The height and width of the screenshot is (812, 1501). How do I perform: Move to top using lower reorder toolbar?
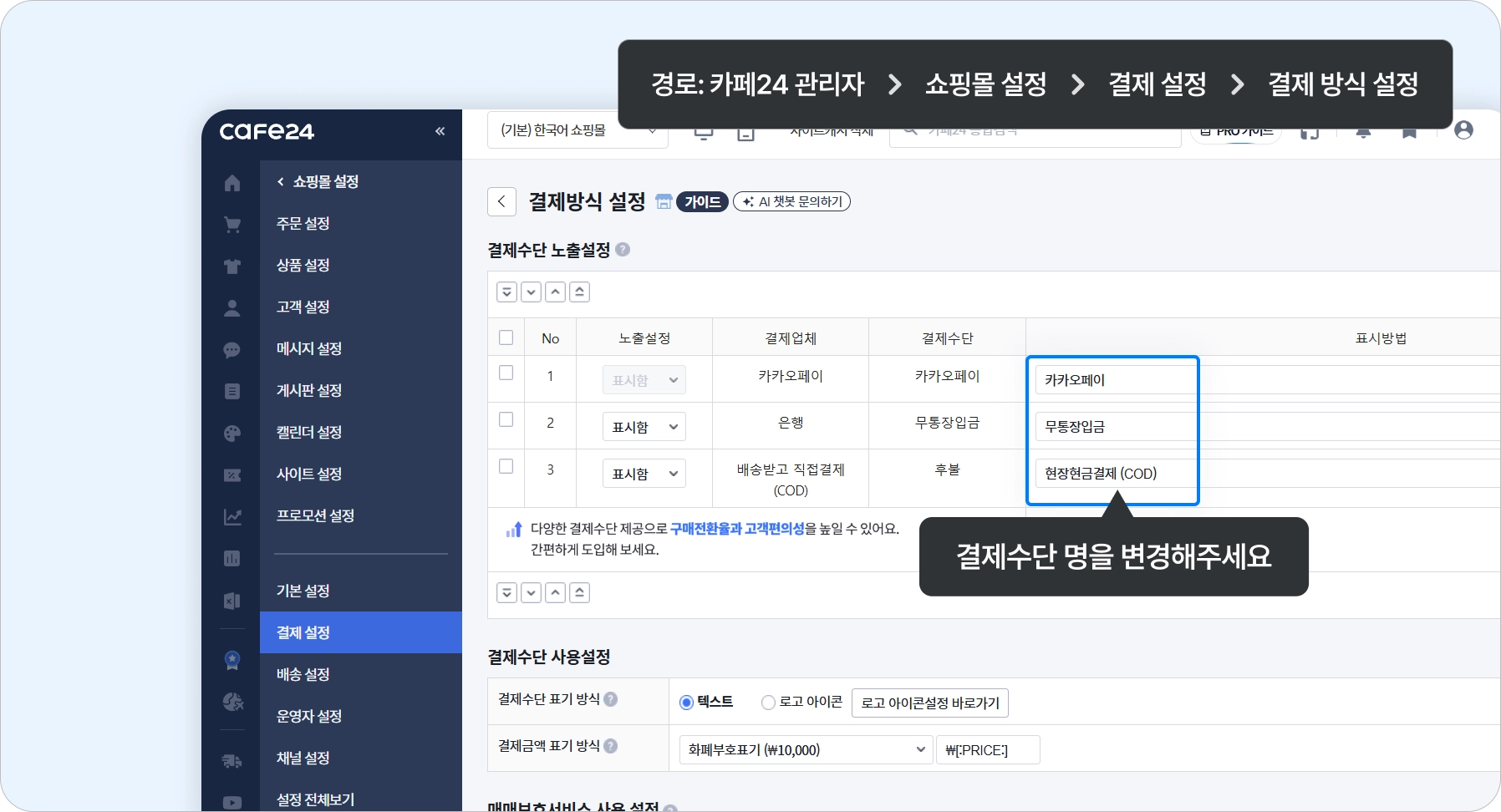(579, 592)
